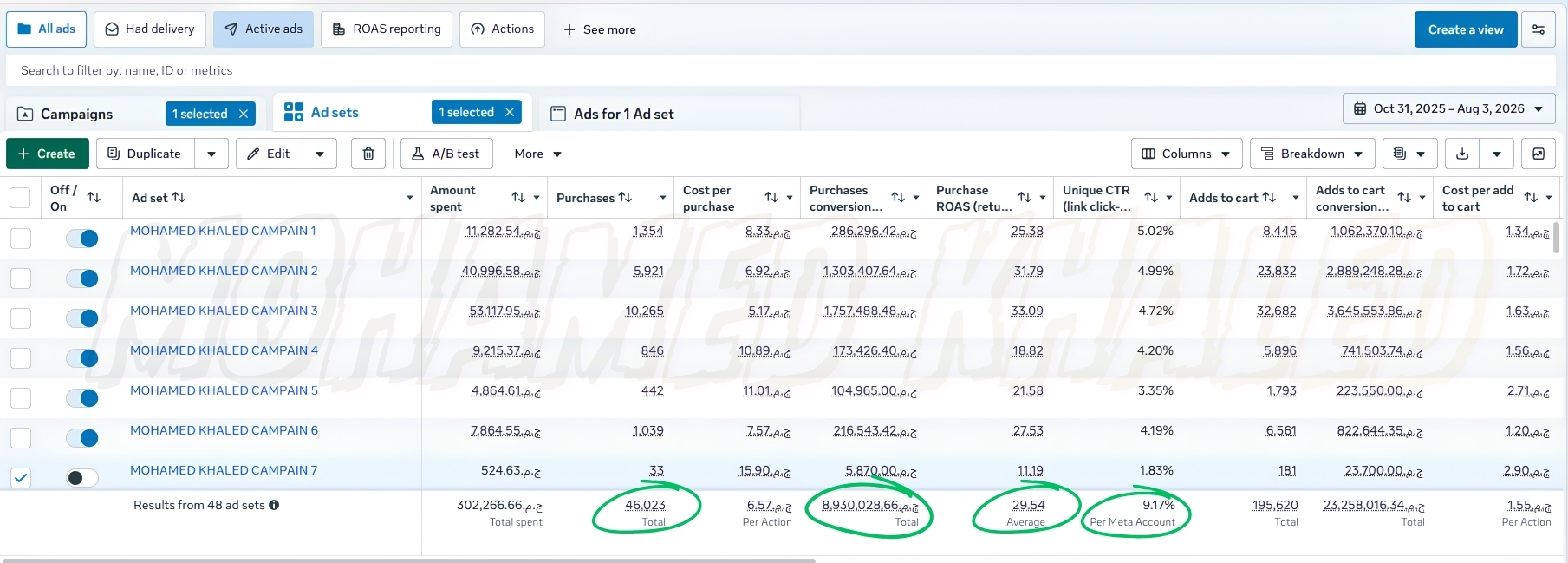Open the view settings sliders icon

(1539, 29)
